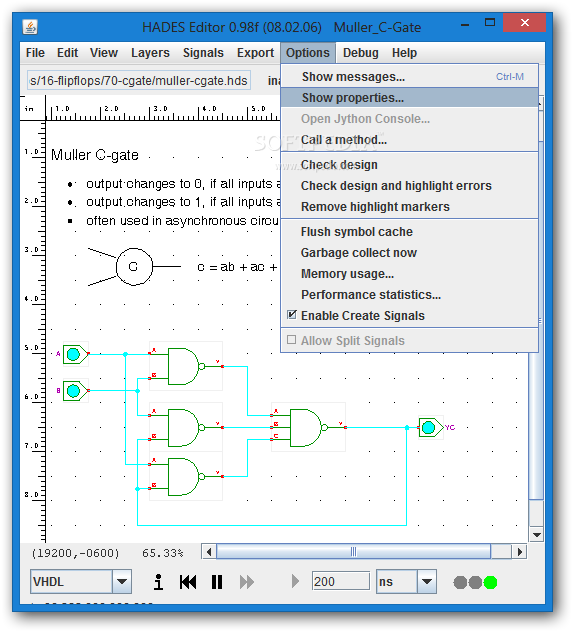
Task: Open the Help menu
Action: pyautogui.click(x=404, y=53)
